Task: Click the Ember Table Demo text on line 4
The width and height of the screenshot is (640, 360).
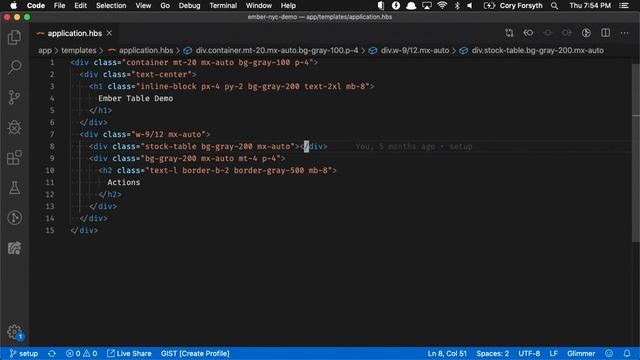Action: point(136,98)
